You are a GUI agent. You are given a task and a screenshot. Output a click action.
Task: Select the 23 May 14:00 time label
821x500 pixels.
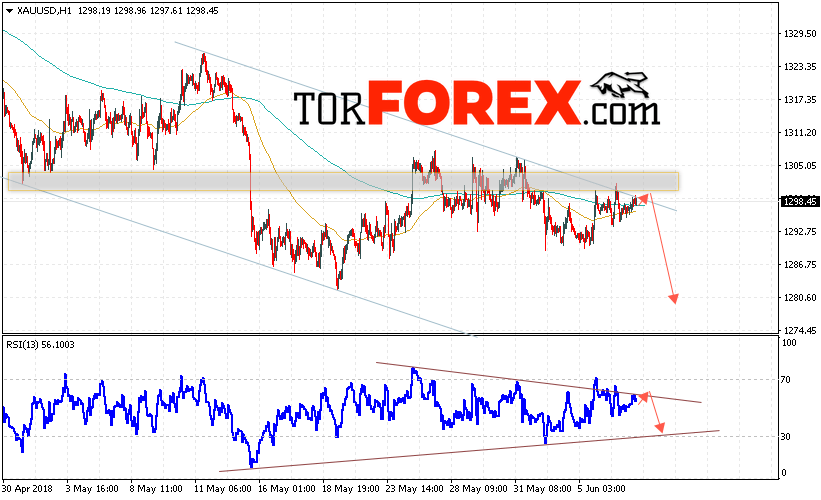[414, 488]
